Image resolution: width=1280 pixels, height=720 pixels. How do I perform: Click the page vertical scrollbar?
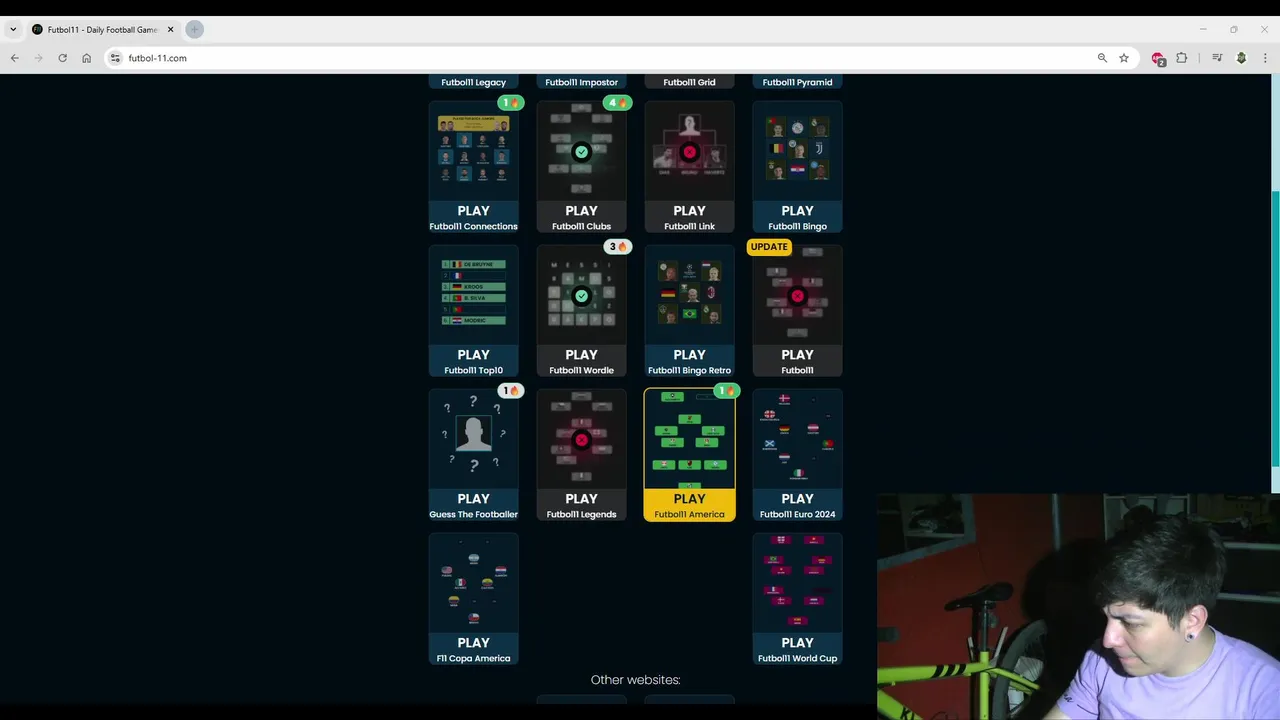tap(1275, 328)
